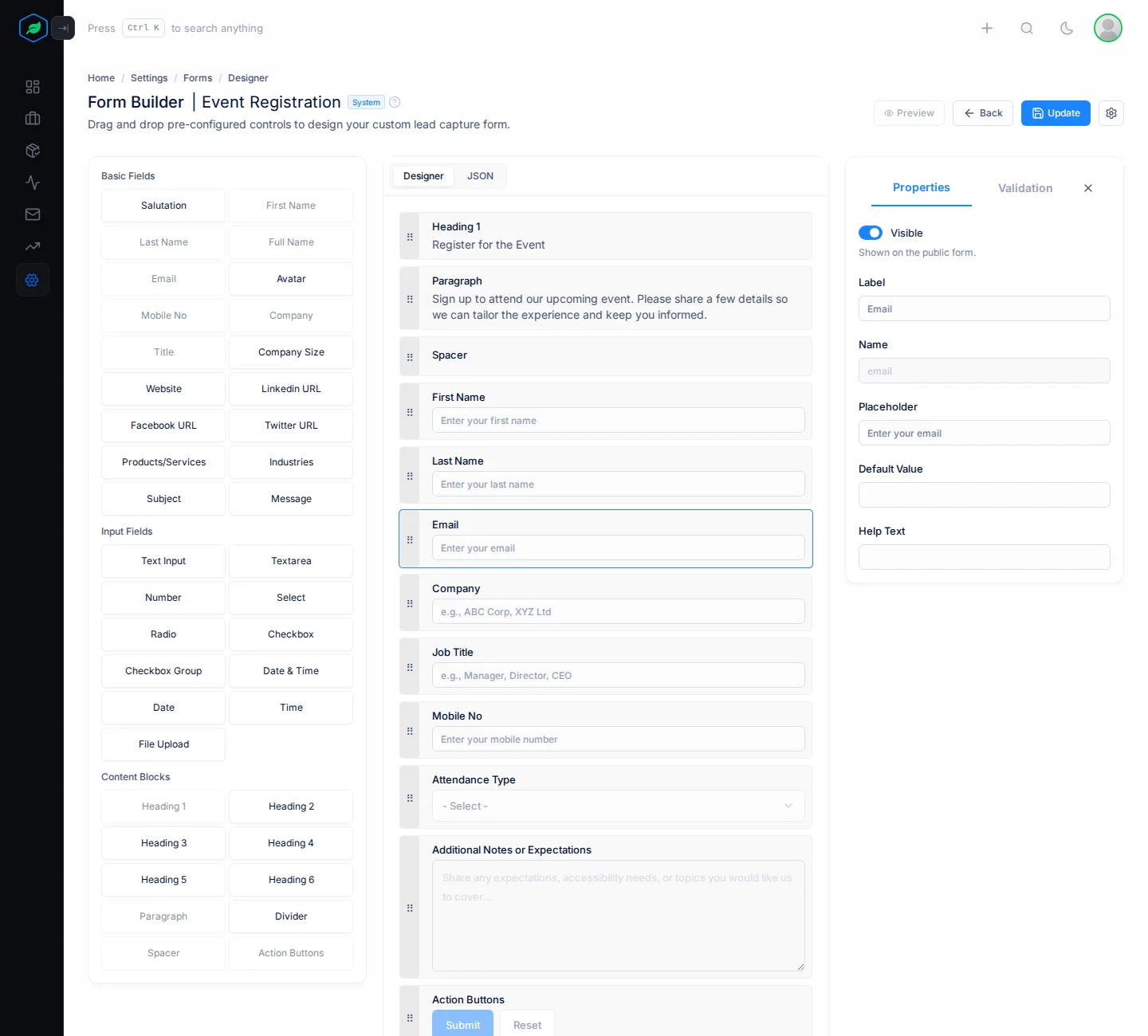Go to Forms breadcrumb link
1148x1036 pixels.
(x=198, y=78)
